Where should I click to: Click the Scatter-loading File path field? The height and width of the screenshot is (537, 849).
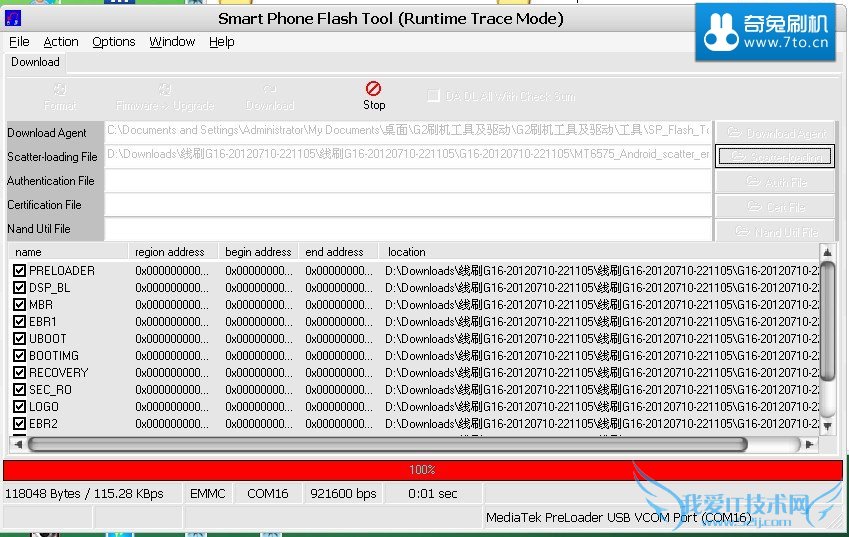[408, 155]
